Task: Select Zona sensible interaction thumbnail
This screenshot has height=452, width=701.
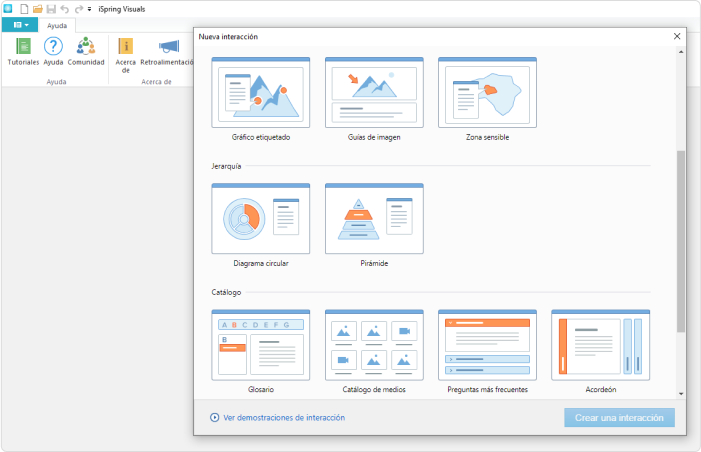Action: pyautogui.click(x=487, y=93)
